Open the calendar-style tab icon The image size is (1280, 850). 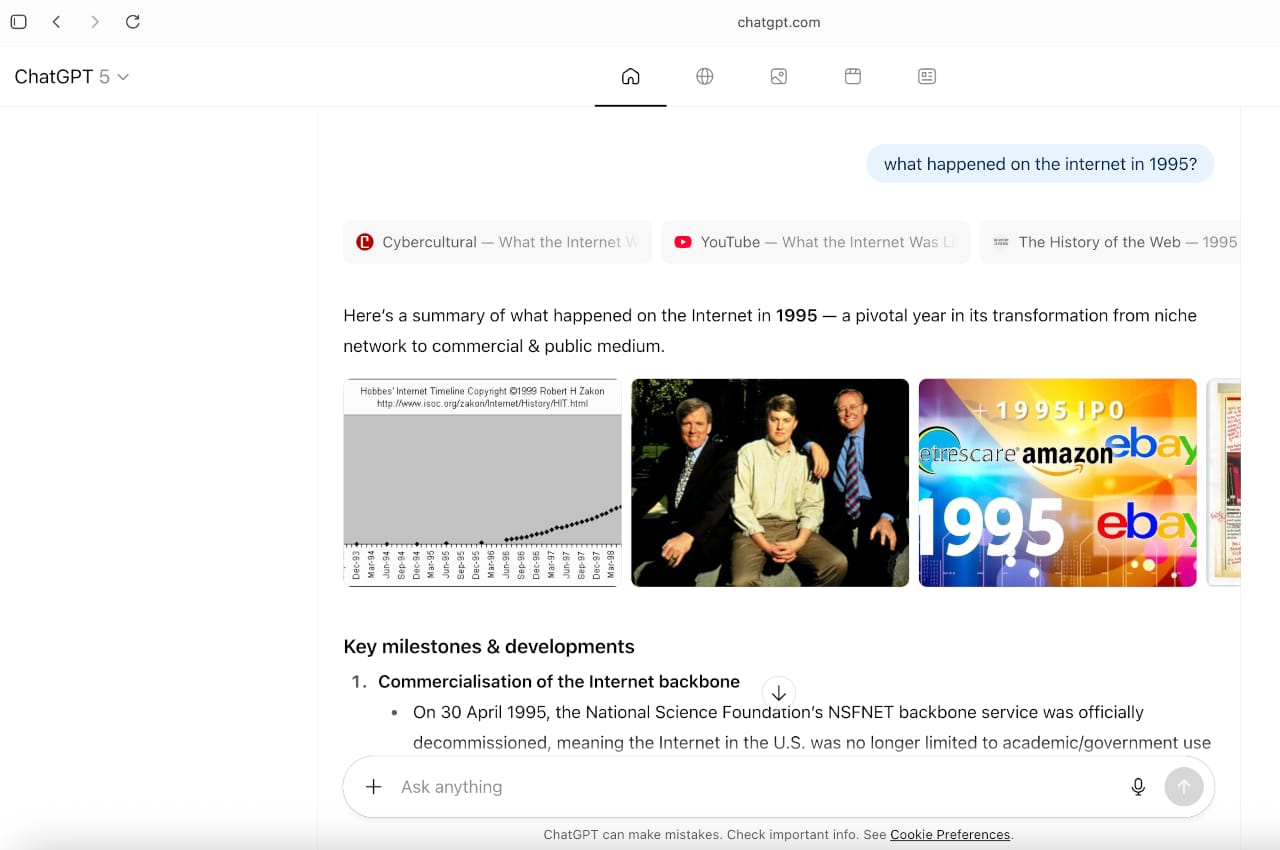[853, 77]
